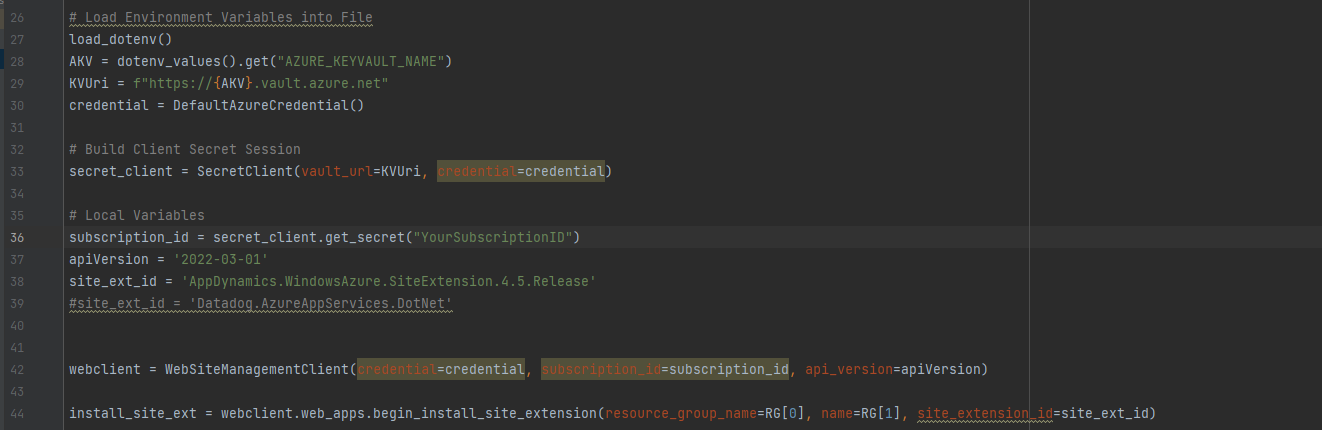The width and height of the screenshot is (1322, 430).
Task: Click gutter line number 39
Action: (x=17, y=303)
